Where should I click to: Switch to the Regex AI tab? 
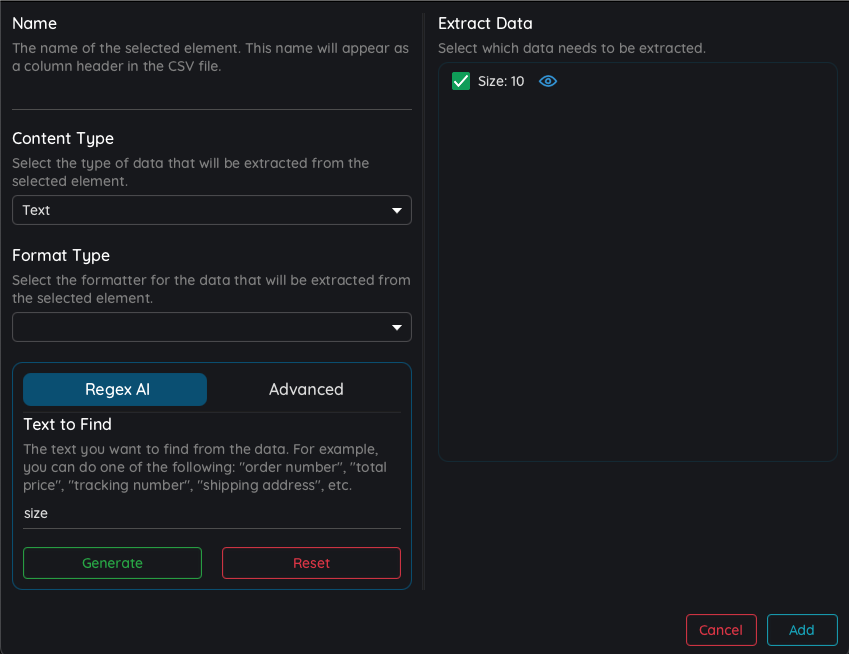point(115,389)
